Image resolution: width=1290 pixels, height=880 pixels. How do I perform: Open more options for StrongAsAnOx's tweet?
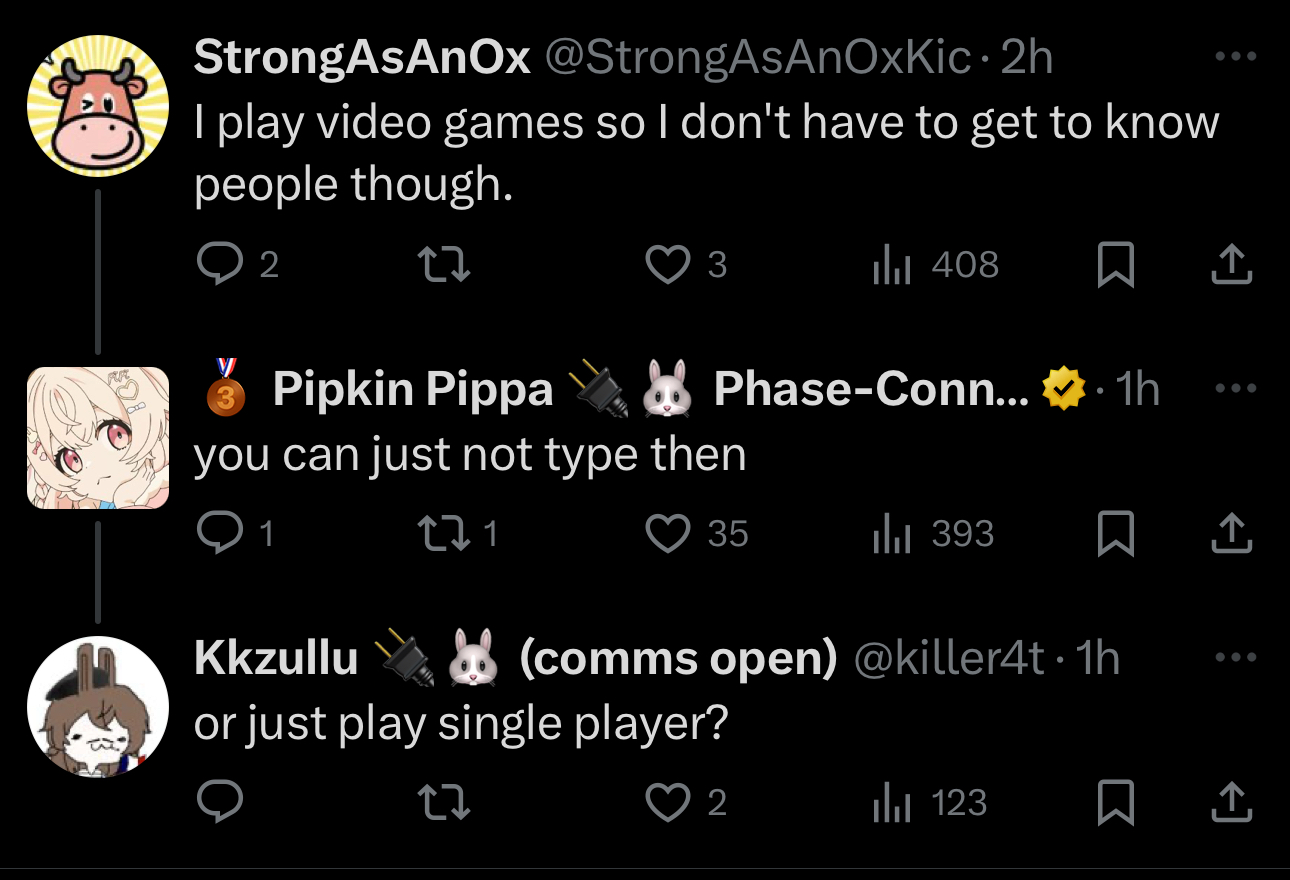coord(1235,58)
